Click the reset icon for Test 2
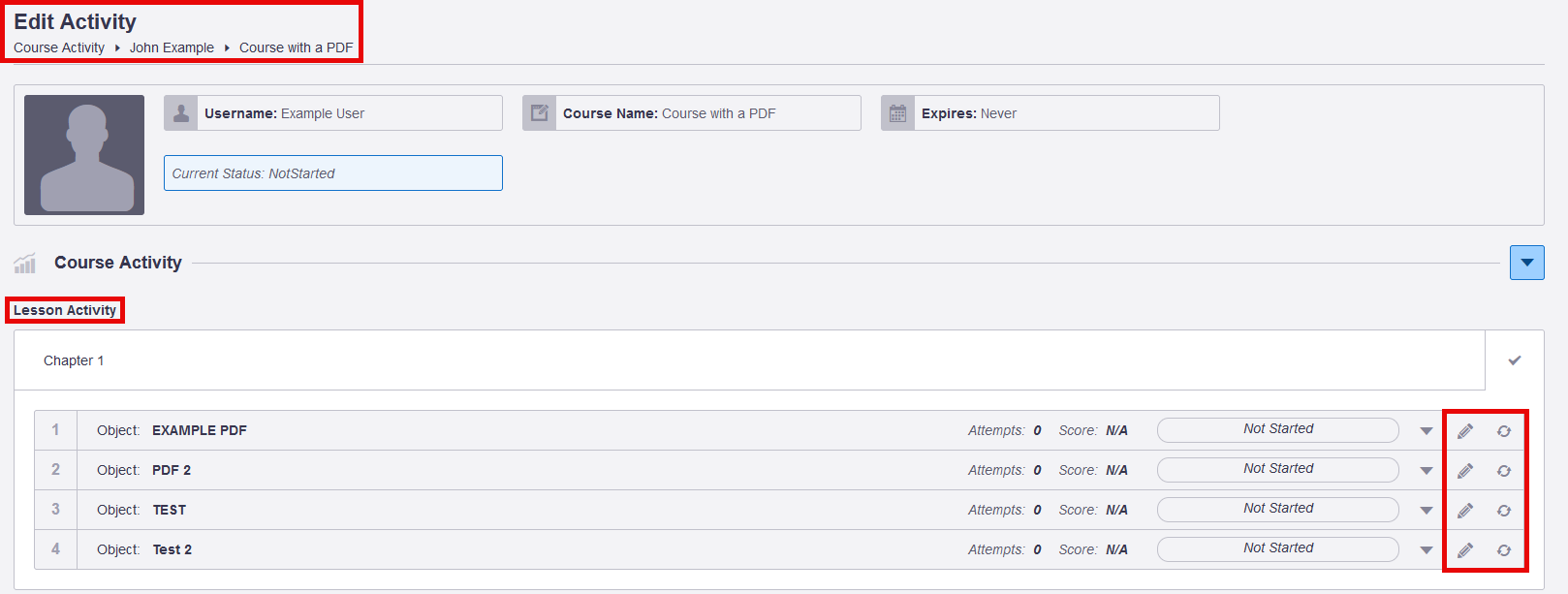 (x=1504, y=550)
